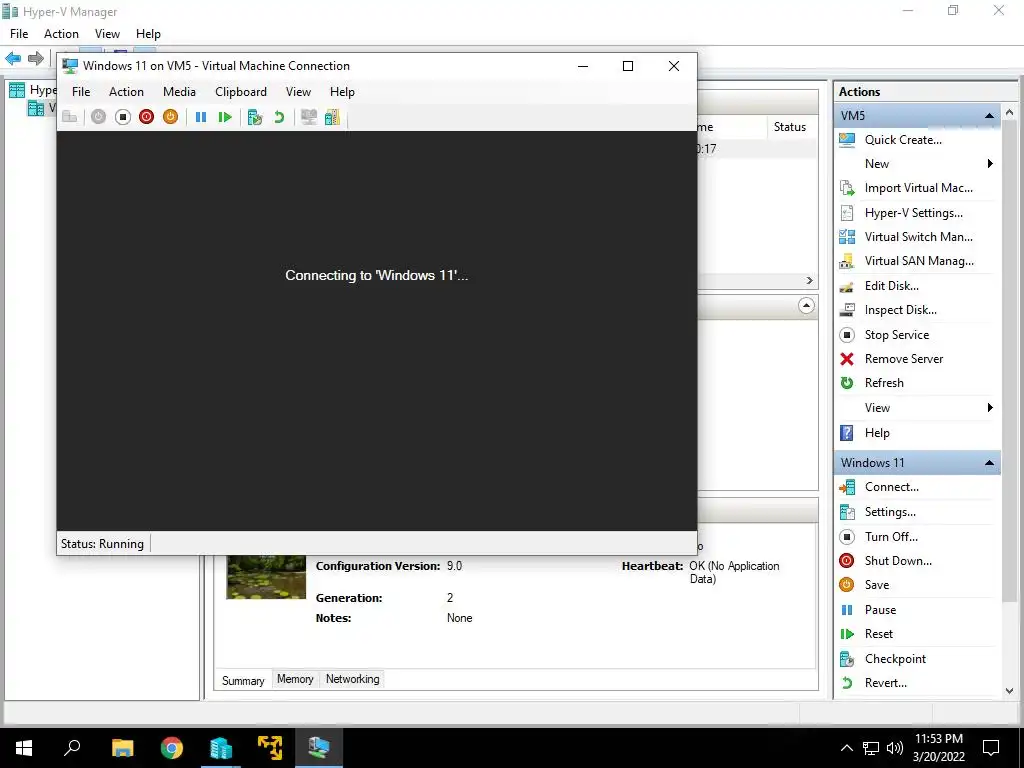This screenshot has height=768, width=1024.
Task: Open File menu in VM Connection window
Action: [81, 92]
